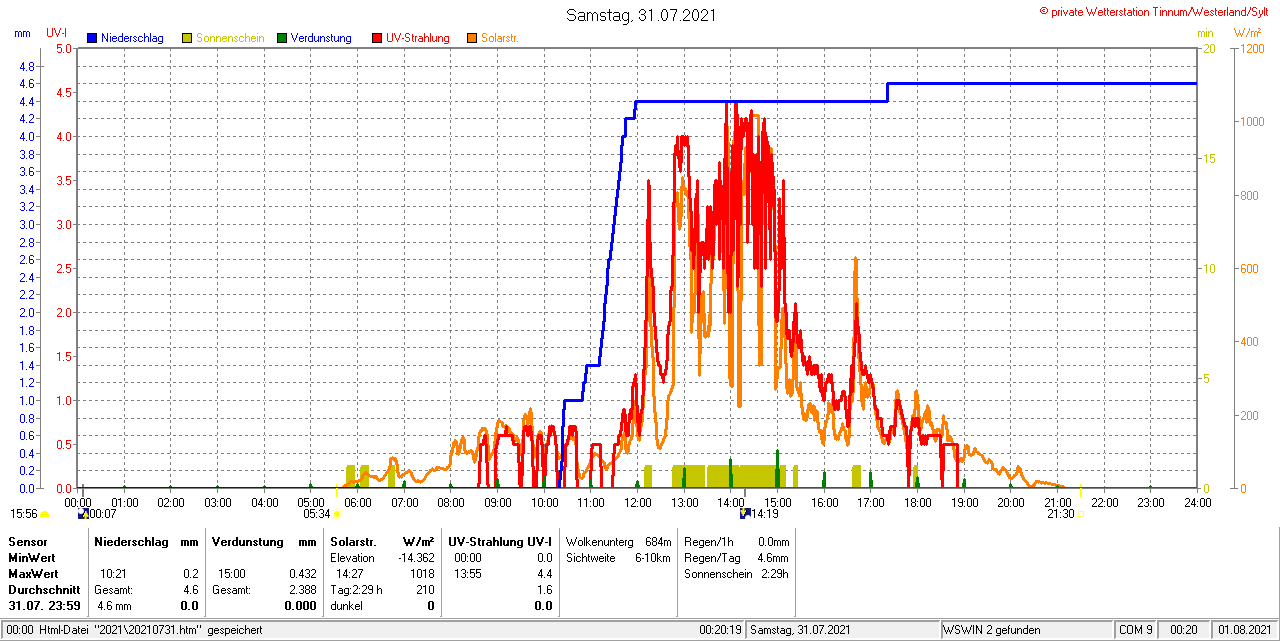Click the blue mm axis unit label

pos(22,33)
